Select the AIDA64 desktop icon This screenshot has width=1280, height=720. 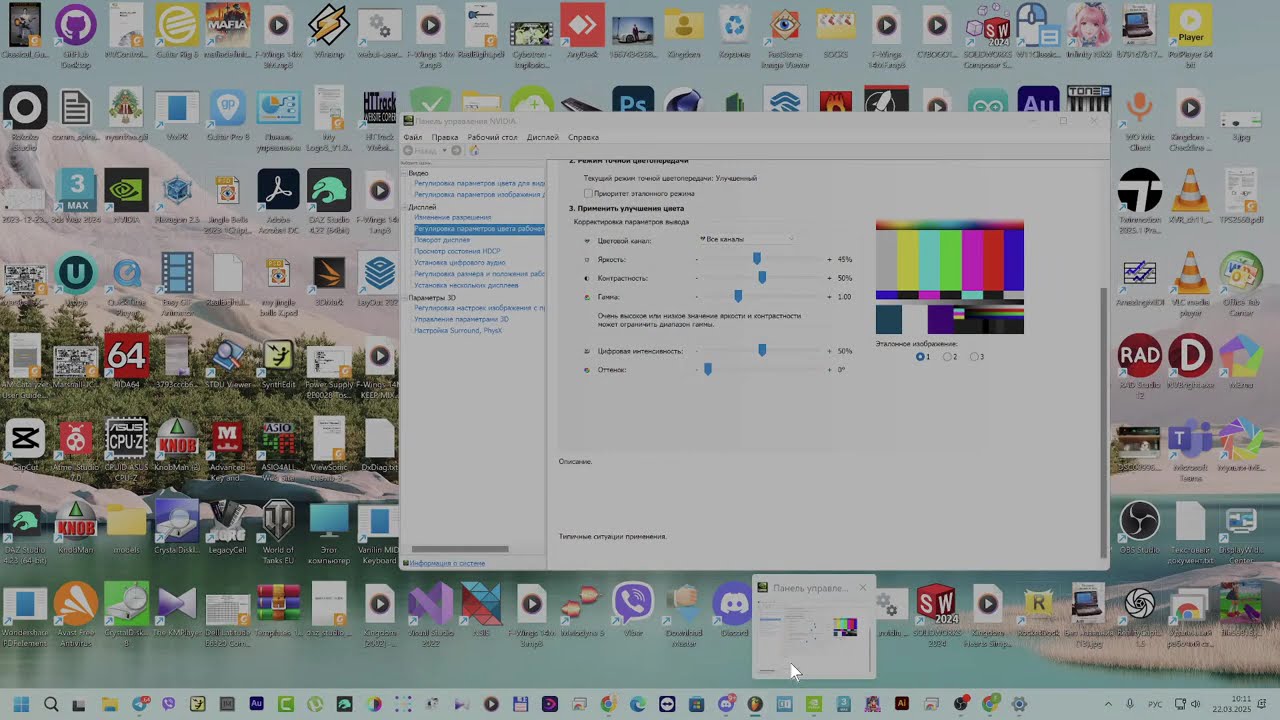[126, 363]
